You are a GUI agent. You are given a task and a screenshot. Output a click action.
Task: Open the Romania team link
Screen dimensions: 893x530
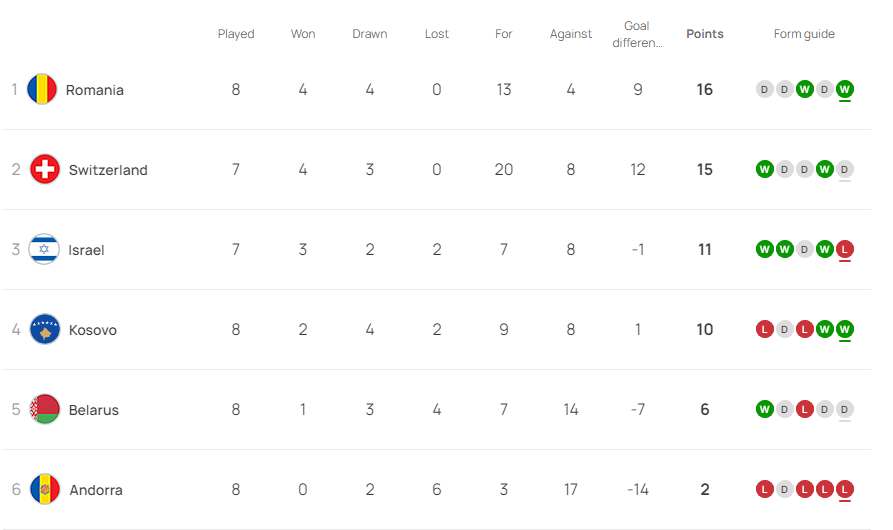95,90
